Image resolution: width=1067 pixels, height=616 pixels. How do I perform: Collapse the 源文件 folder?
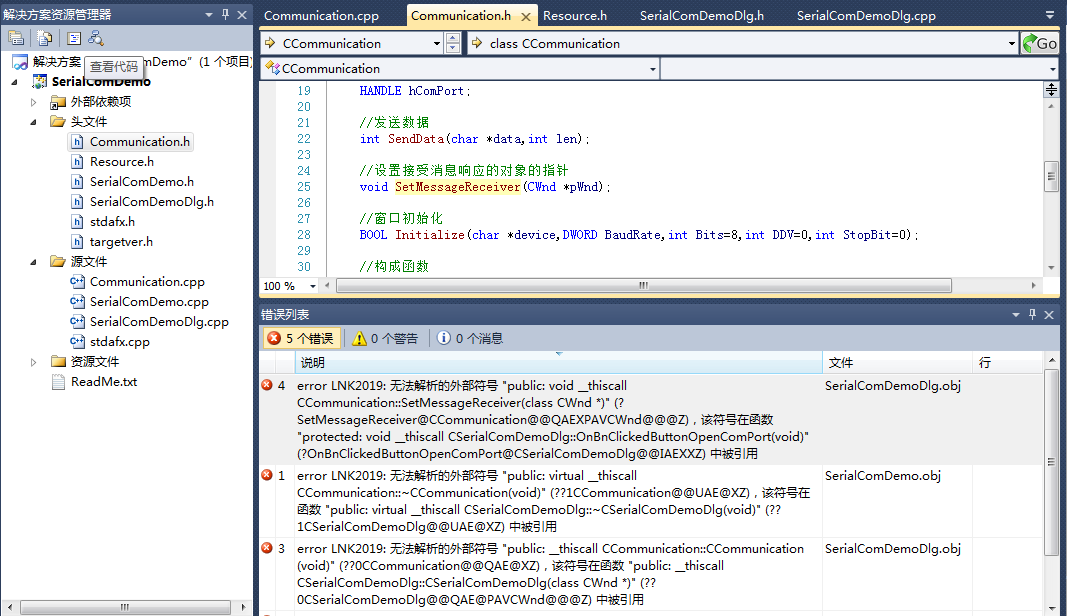tap(33, 262)
